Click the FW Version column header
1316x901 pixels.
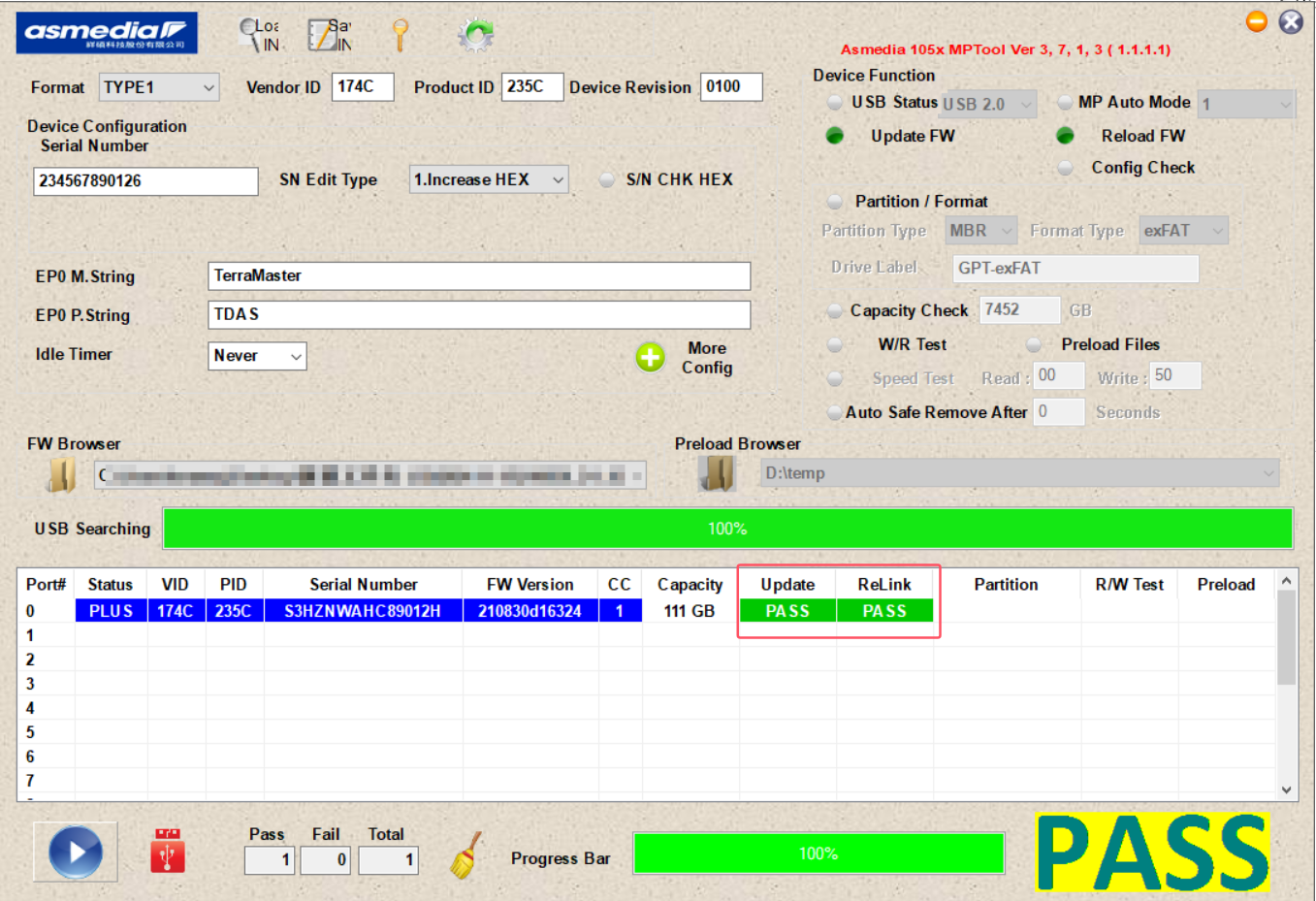530,585
